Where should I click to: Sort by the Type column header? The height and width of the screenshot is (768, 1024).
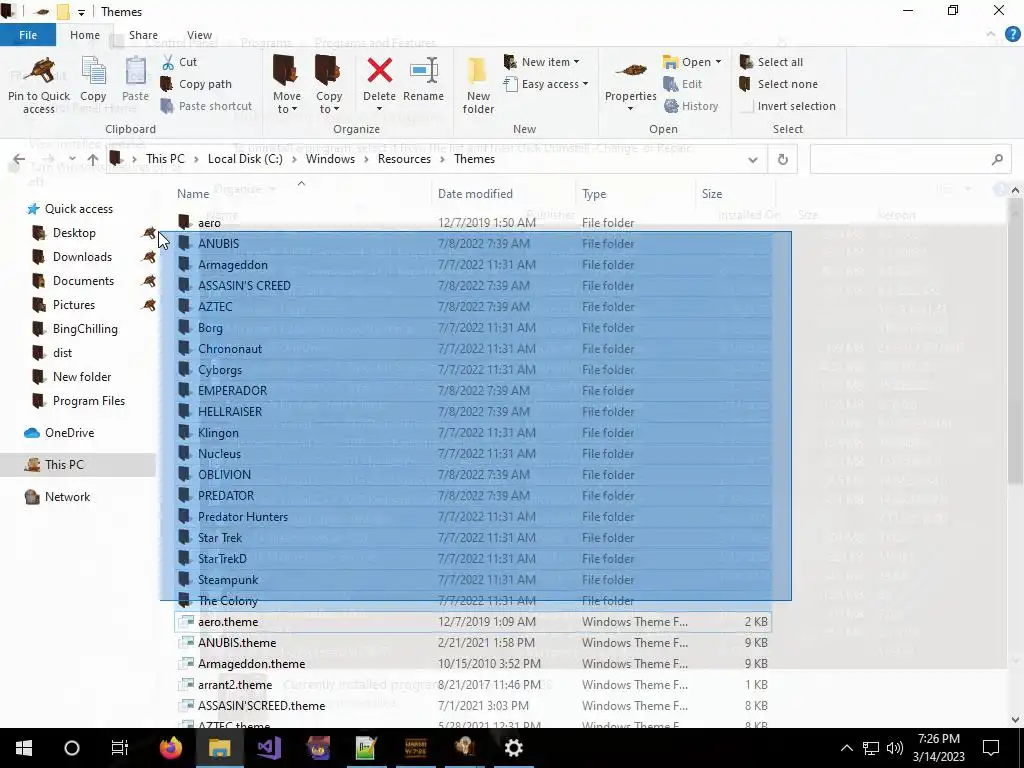635,194
